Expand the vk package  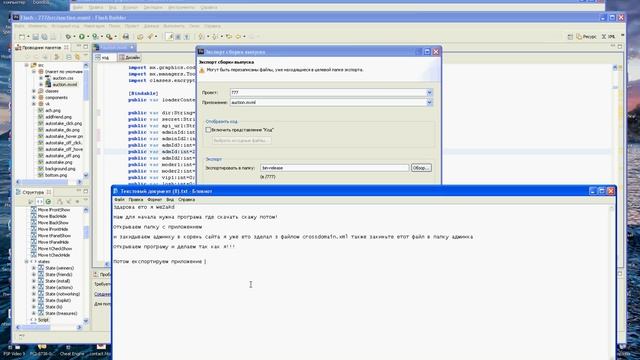click(x=34, y=104)
